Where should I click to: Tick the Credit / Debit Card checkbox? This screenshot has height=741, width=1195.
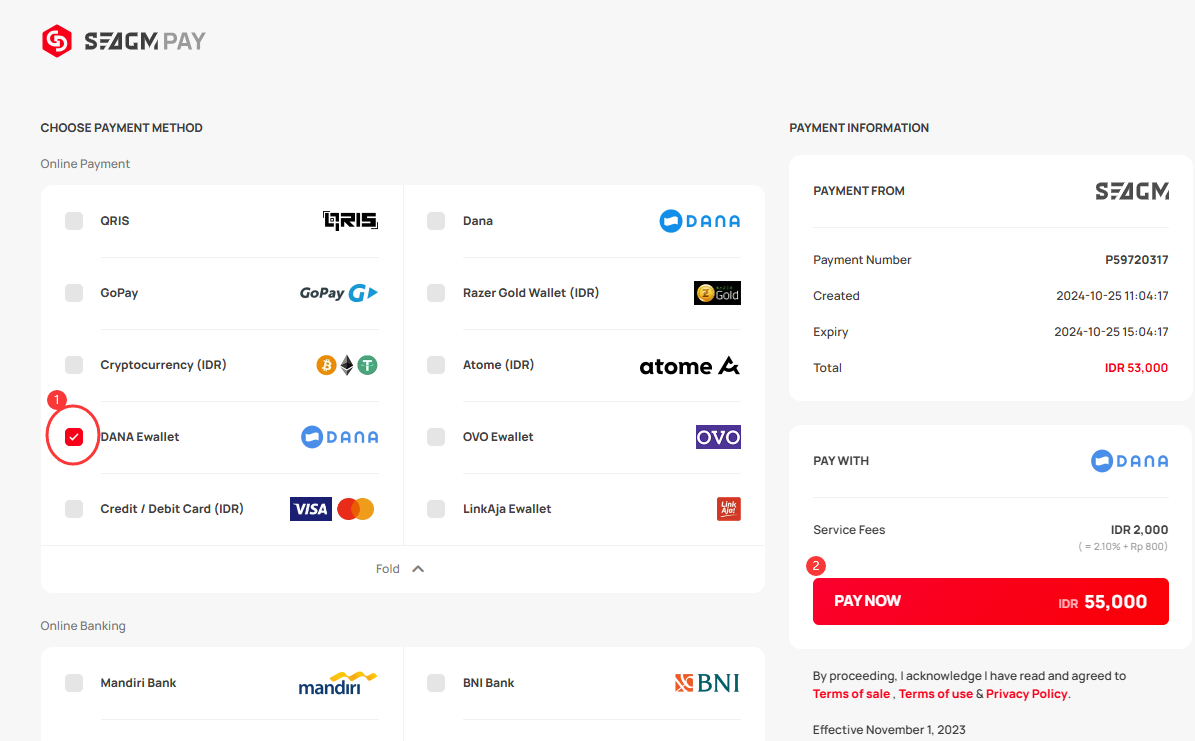(x=74, y=509)
